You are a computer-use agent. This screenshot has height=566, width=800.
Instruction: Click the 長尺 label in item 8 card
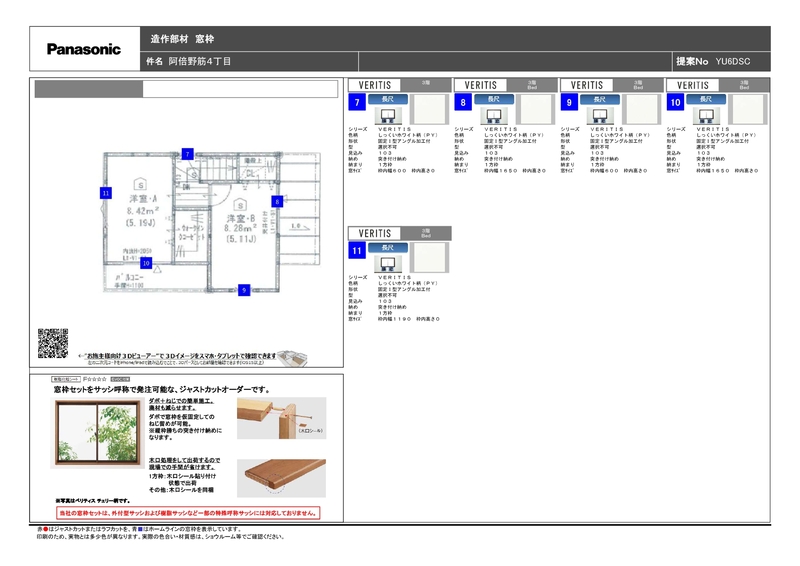(493, 100)
